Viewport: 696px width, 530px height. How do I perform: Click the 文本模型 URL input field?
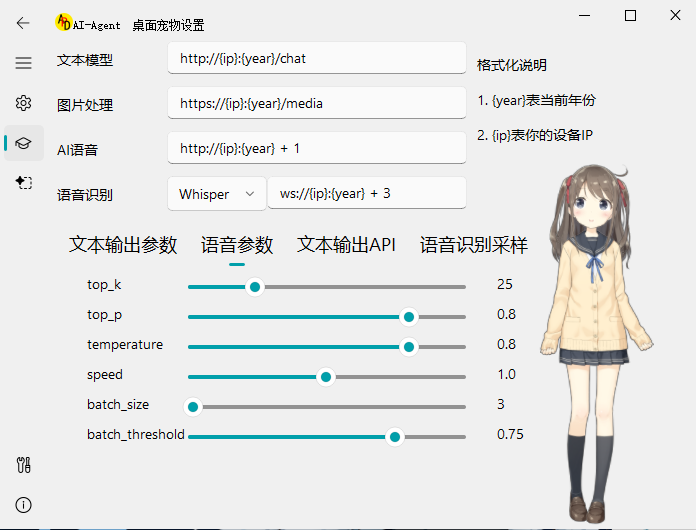[317, 58]
